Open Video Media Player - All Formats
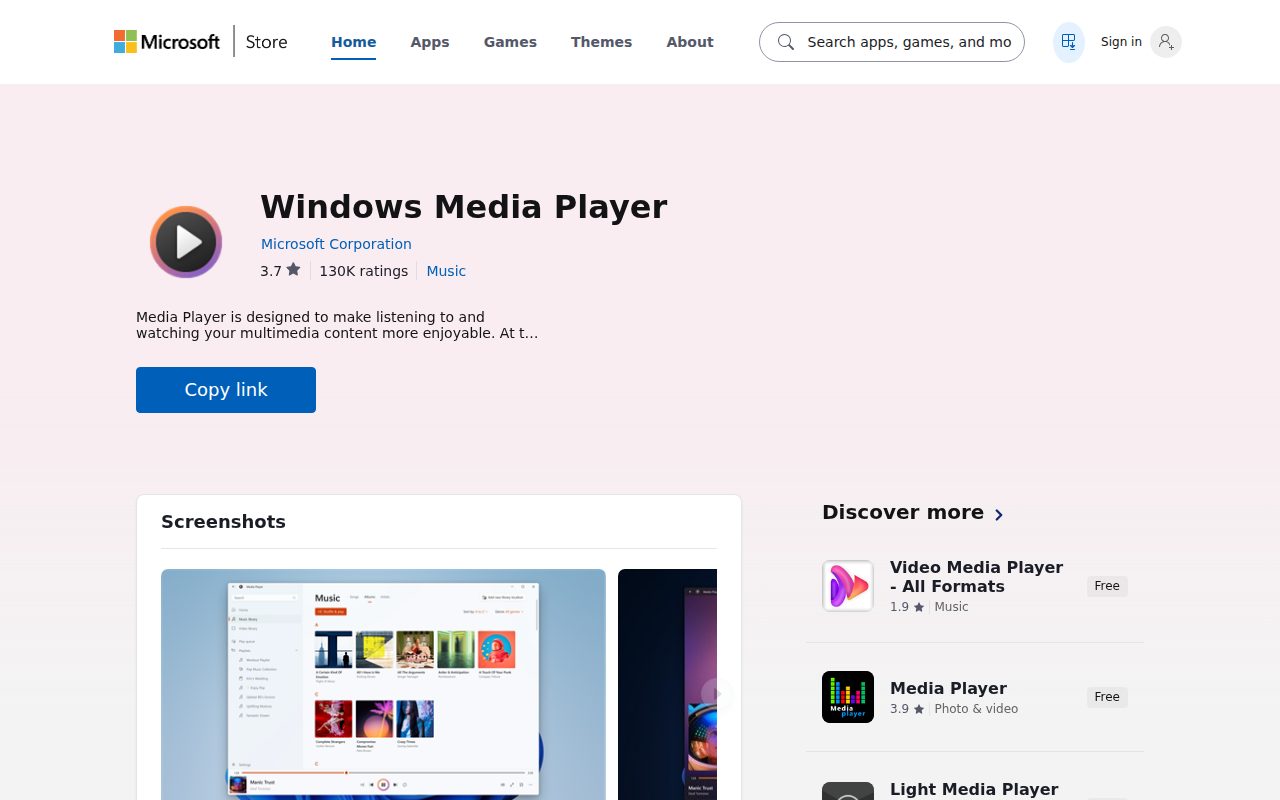 tap(976, 577)
